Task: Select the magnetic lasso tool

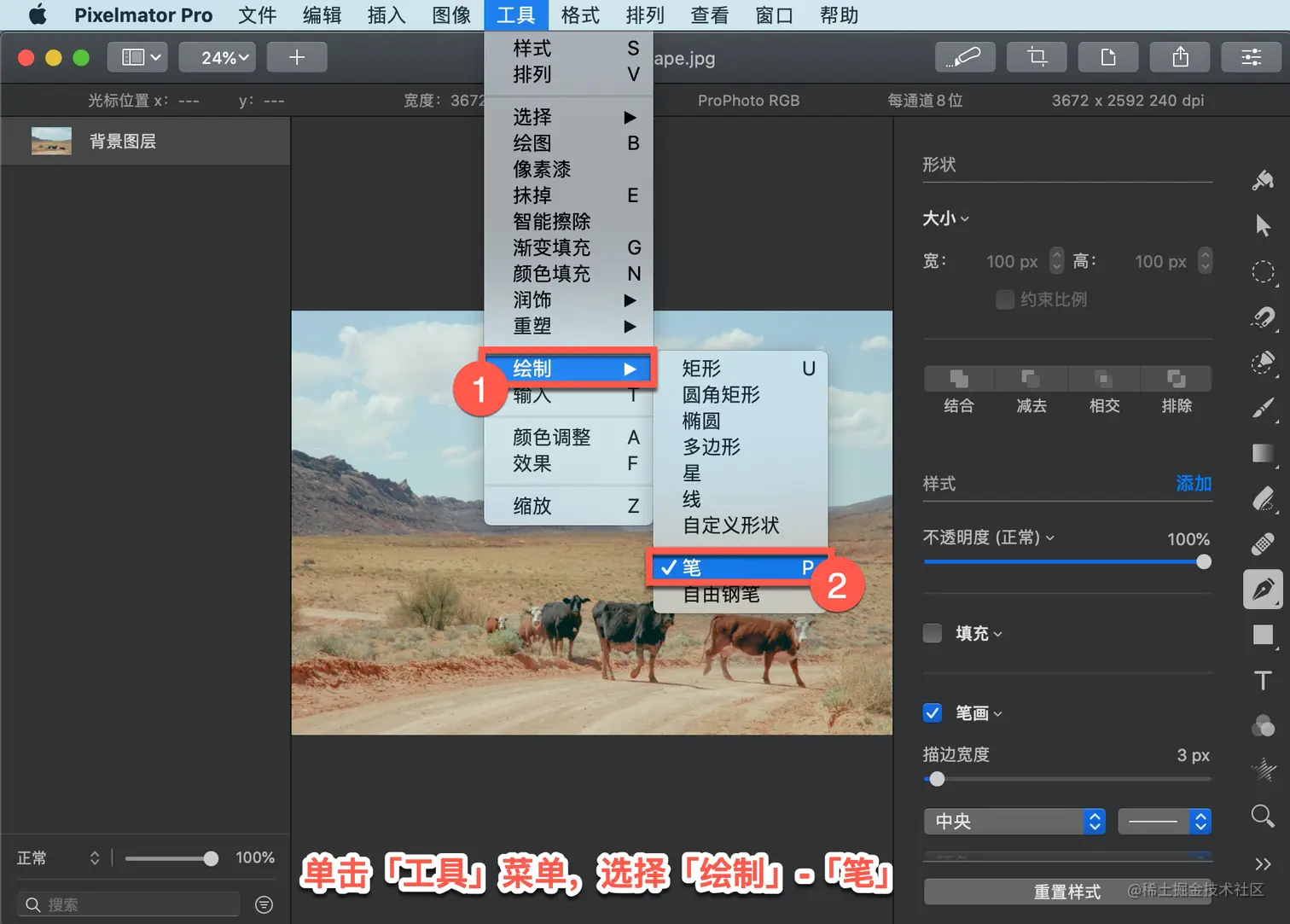Action: [1263, 317]
